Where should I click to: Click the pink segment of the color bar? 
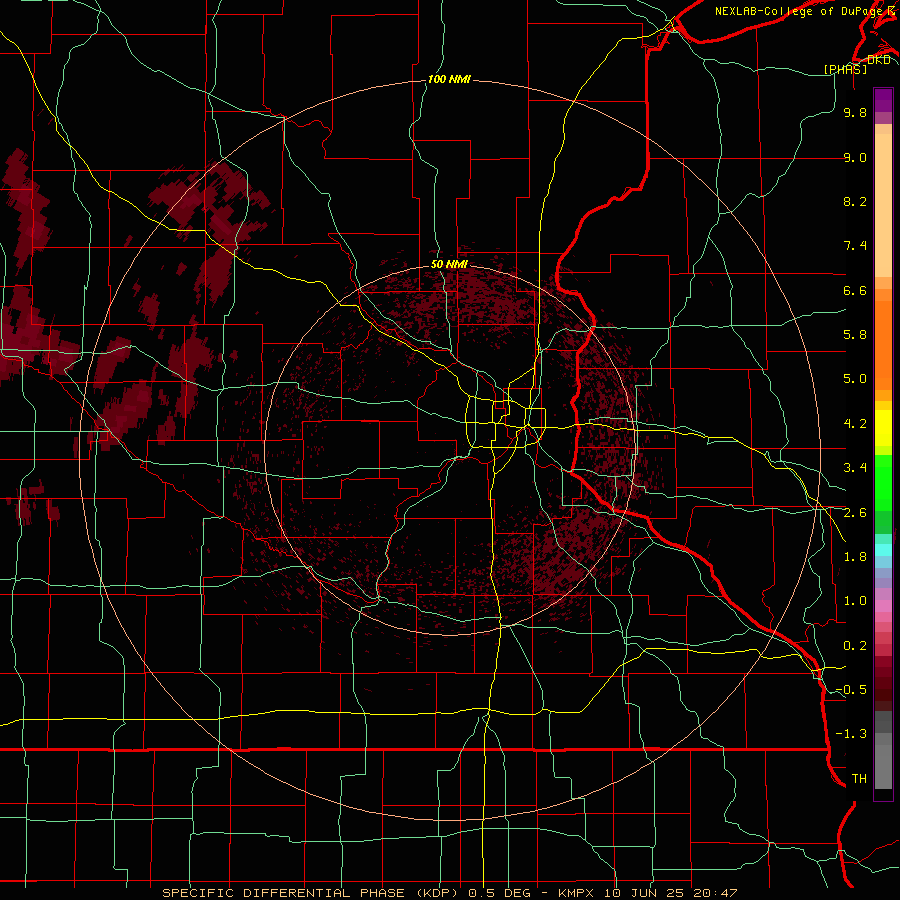click(x=883, y=606)
